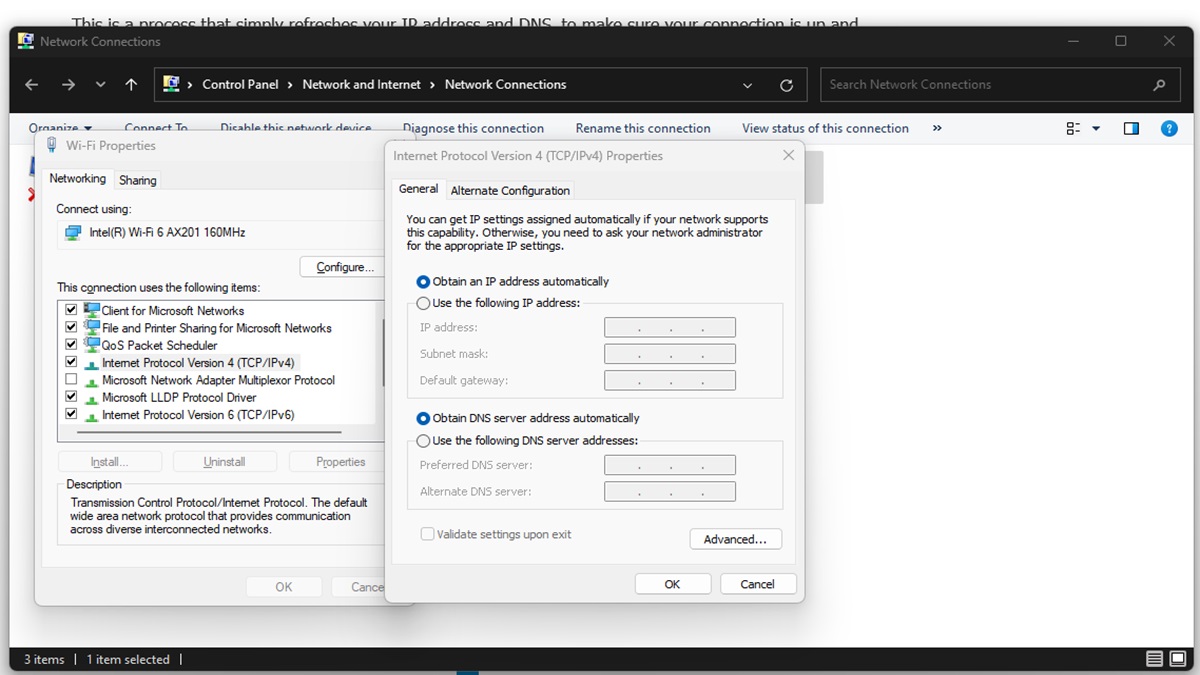This screenshot has height=675, width=1200.
Task: Click the Advanced... button
Action: pyautogui.click(x=735, y=539)
